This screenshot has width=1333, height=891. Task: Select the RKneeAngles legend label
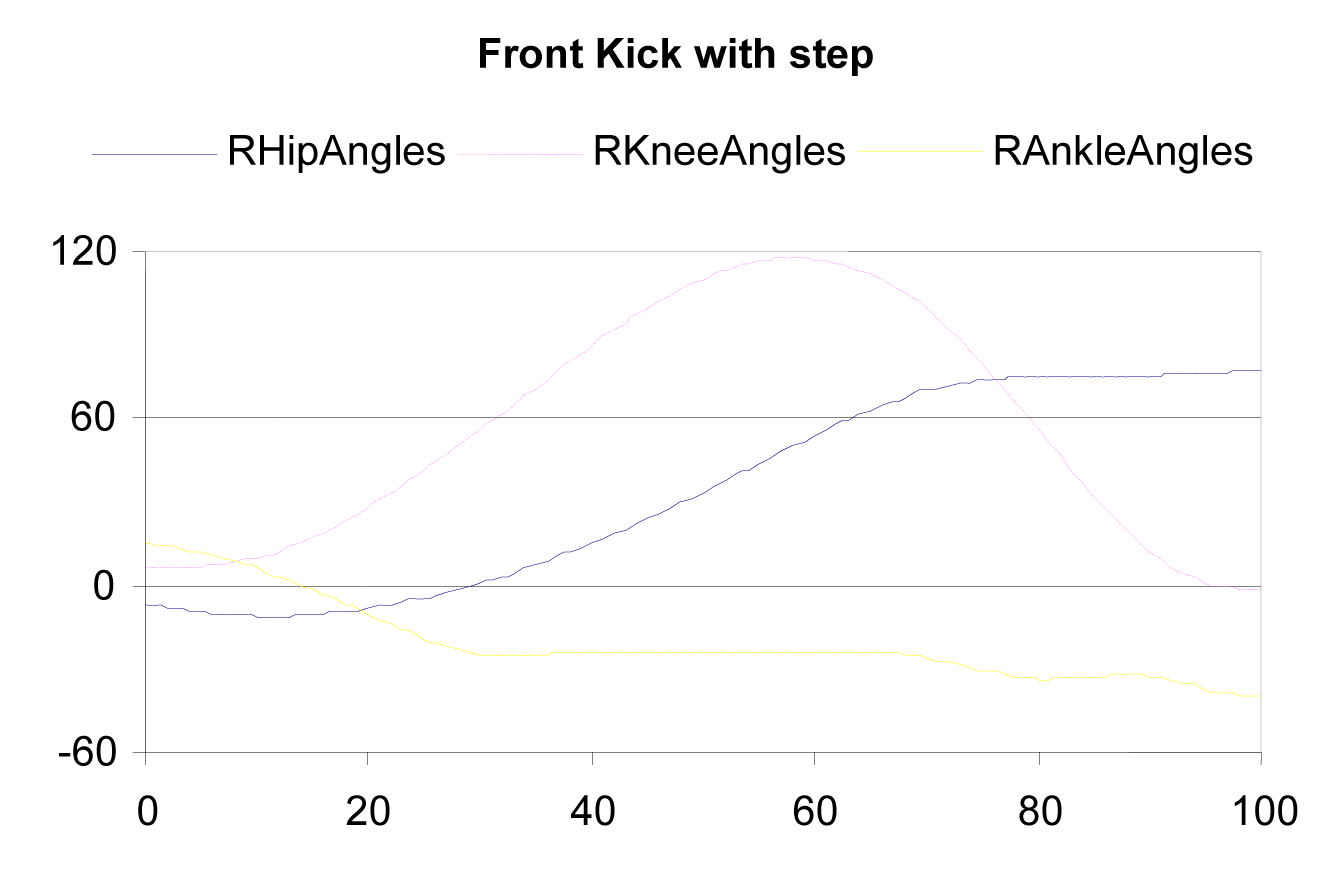point(719,151)
